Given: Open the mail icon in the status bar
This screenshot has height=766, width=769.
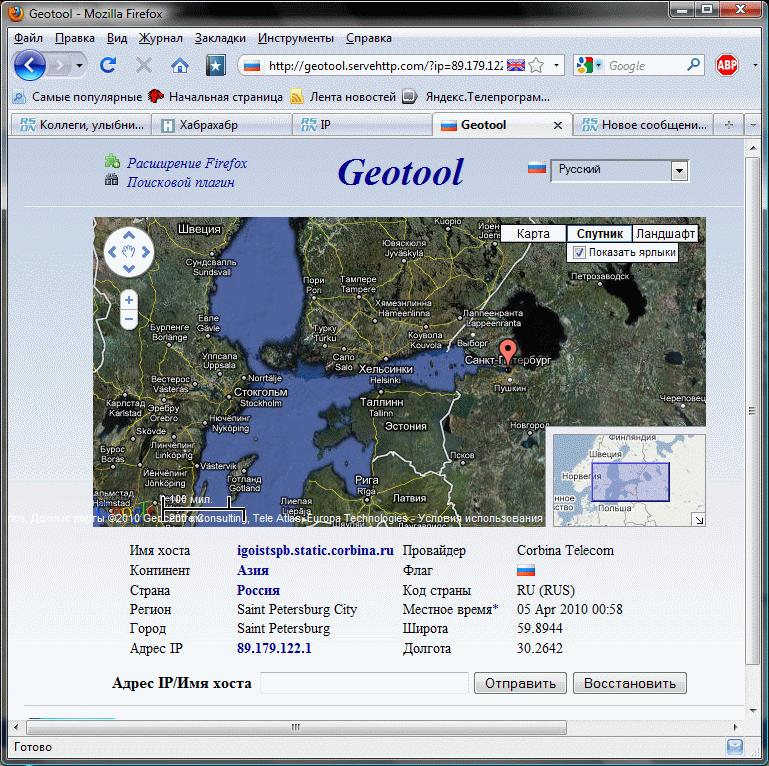Looking at the screenshot, I should 734,747.
